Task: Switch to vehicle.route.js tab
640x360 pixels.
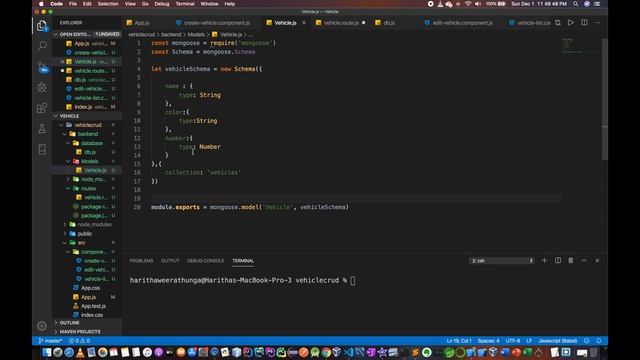Action: [x=340, y=23]
